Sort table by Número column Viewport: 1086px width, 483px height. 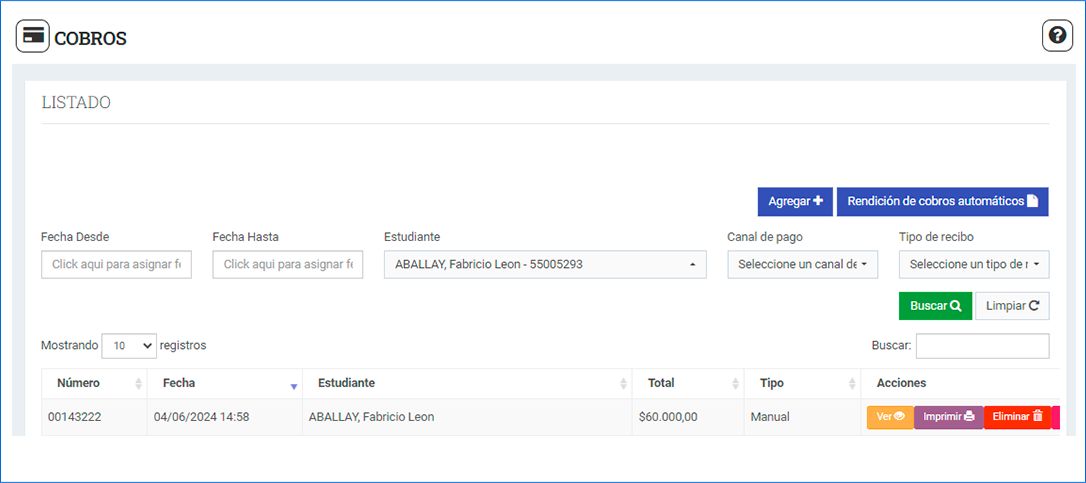93,383
